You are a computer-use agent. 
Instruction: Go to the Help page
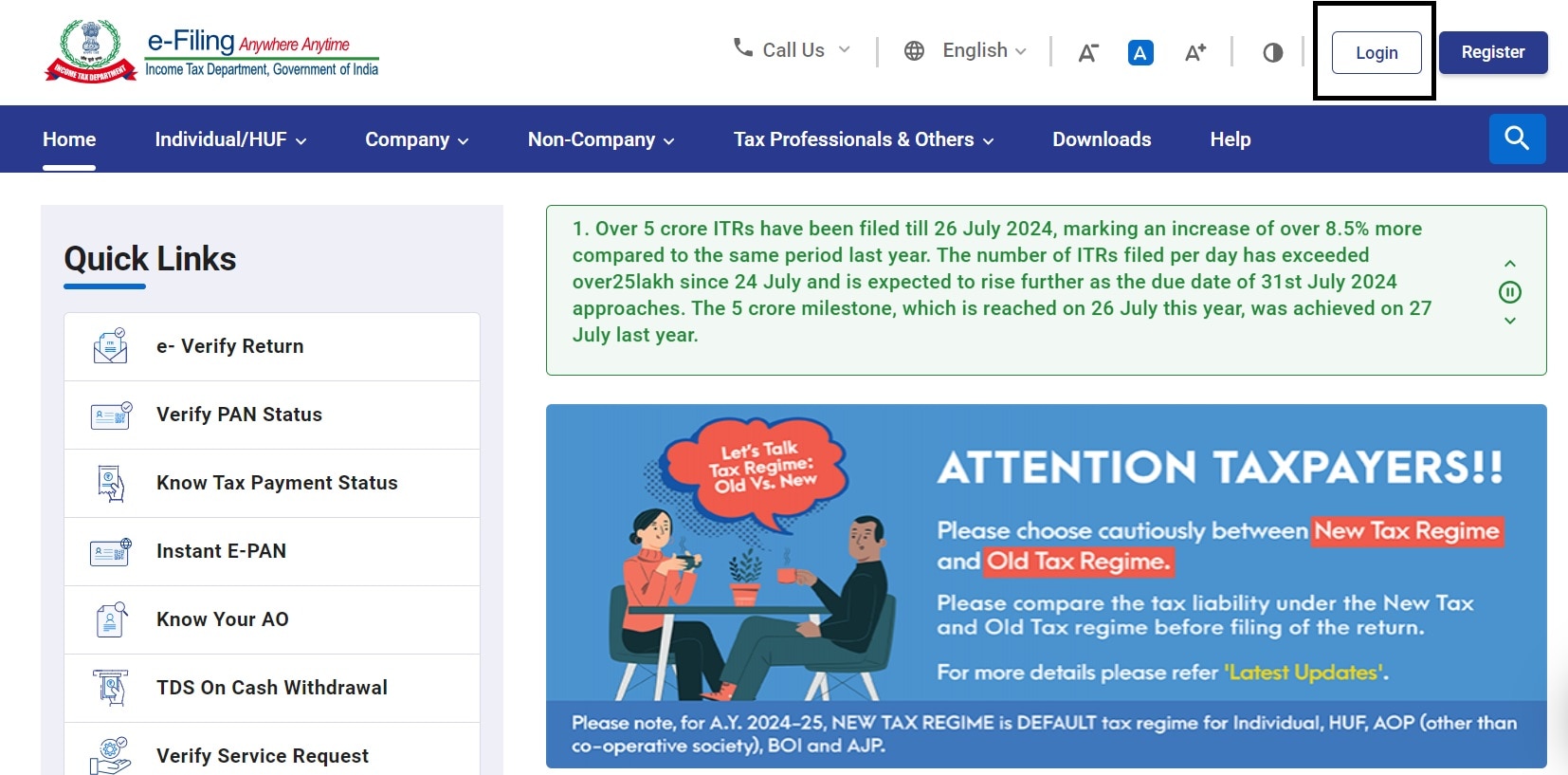pyautogui.click(x=1230, y=139)
